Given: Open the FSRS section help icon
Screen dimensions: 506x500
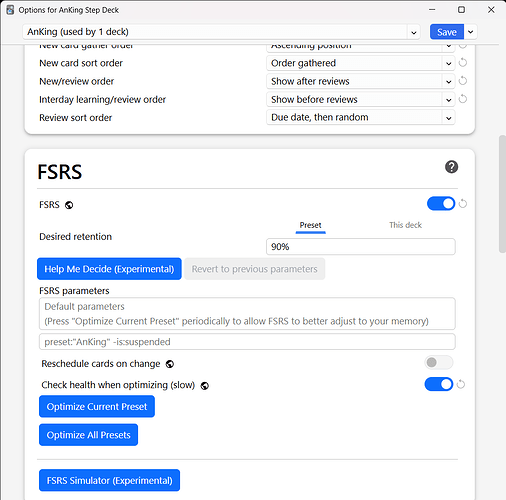Looking at the screenshot, I should point(451,167).
